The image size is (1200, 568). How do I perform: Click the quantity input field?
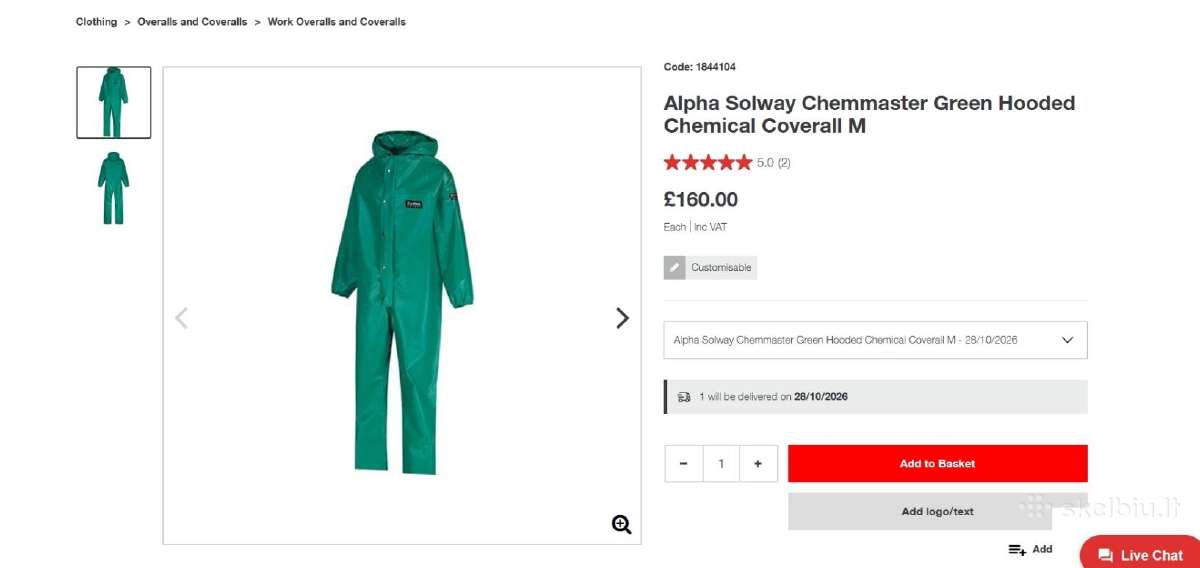point(721,464)
